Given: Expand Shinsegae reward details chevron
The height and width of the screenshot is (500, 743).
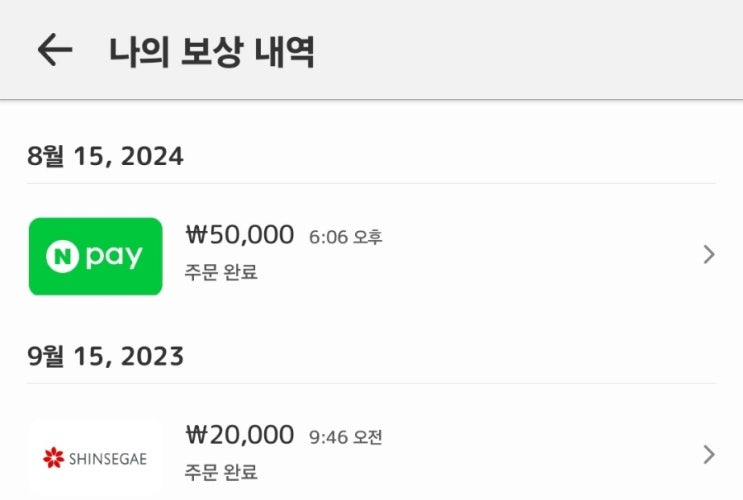Looking at the screenshot, I should coord(709,455).
